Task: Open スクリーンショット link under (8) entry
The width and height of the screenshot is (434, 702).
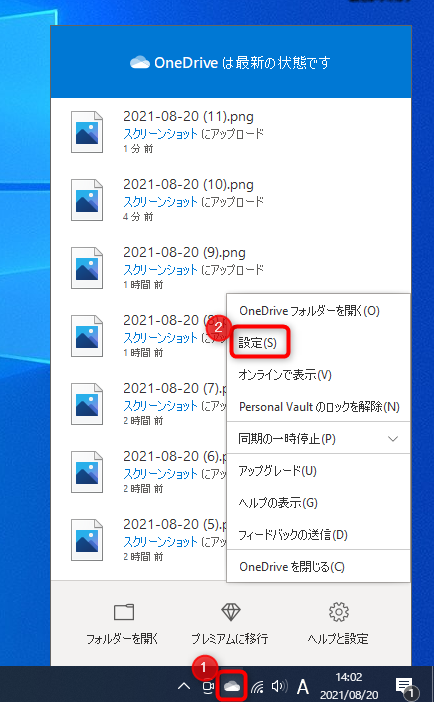Action: 160,338
